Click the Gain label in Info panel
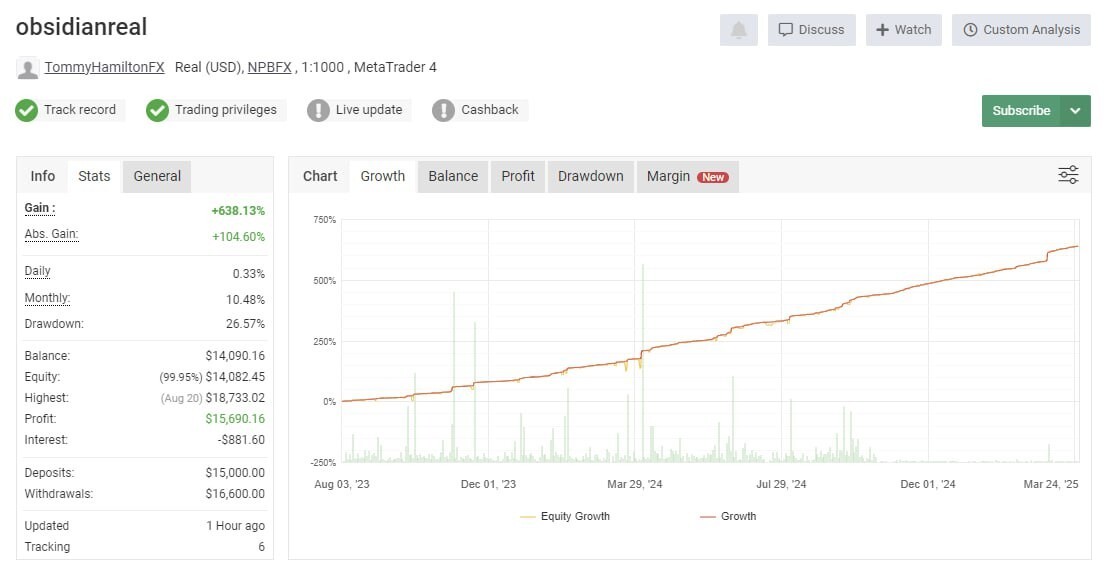Viewport: 1119px width, 564px height. pos(40,208)
